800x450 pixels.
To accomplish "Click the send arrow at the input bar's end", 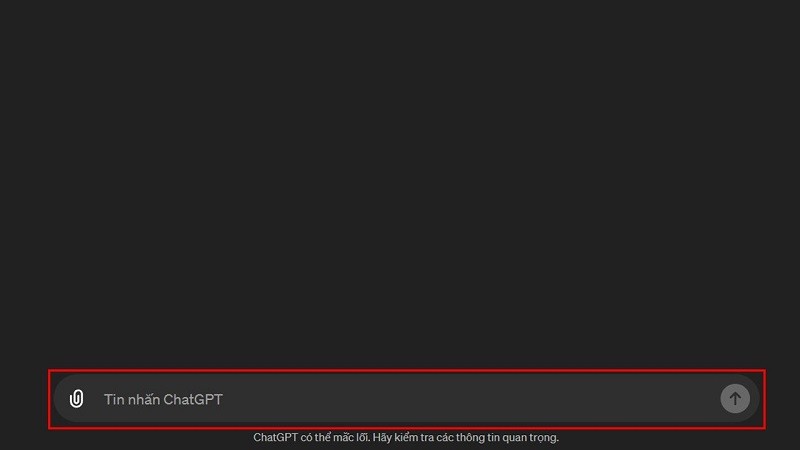I will point(735,398).
